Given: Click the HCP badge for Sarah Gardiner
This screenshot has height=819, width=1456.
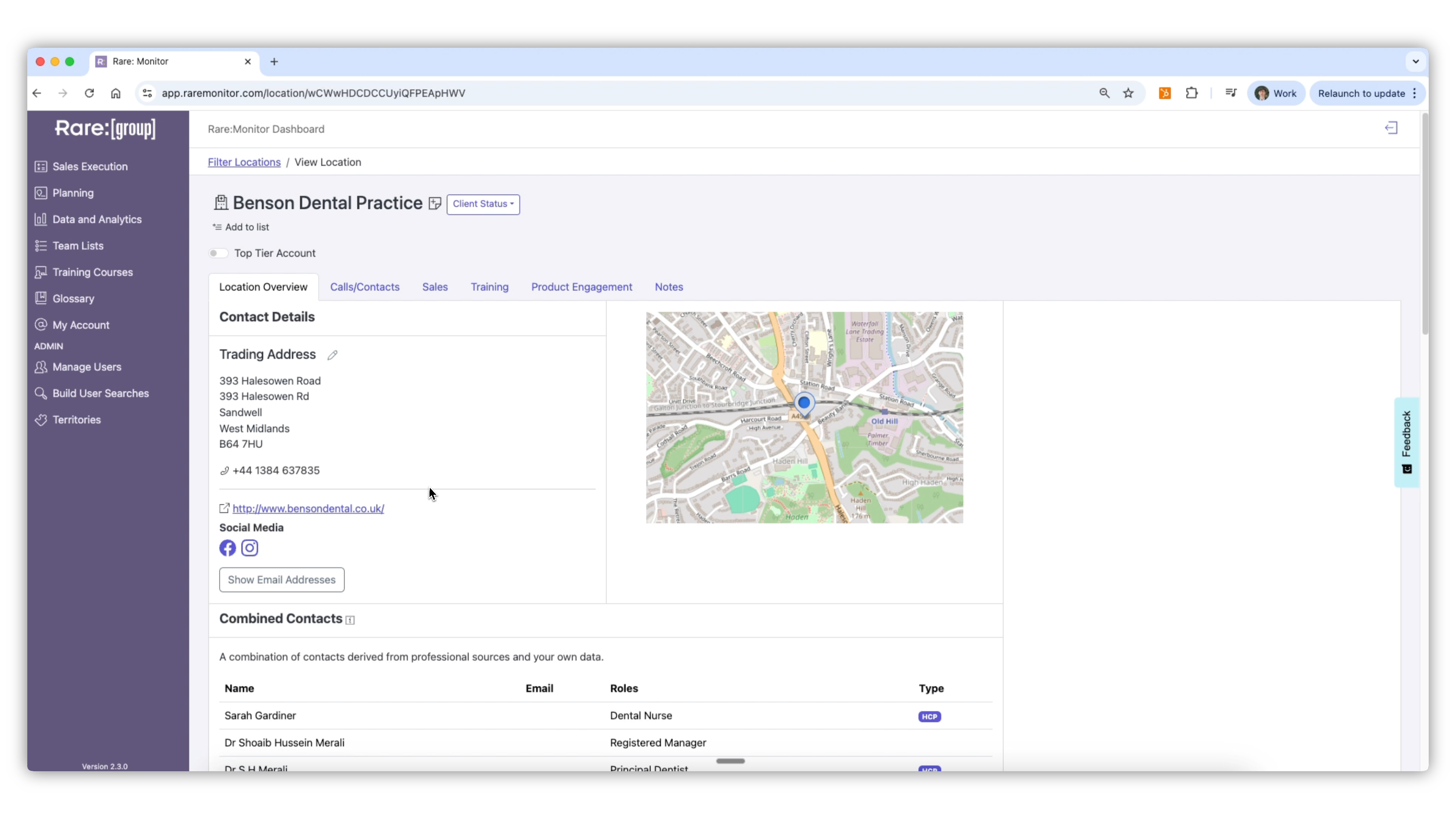Looking at the screenshot, I should [x=929, y=717].
